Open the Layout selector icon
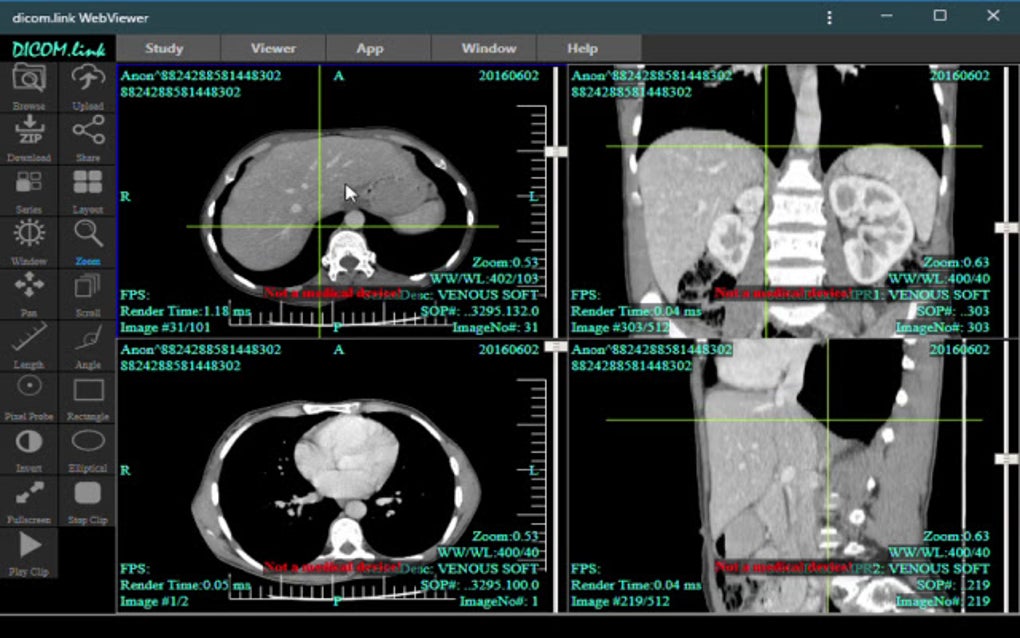 coord(87,183)
